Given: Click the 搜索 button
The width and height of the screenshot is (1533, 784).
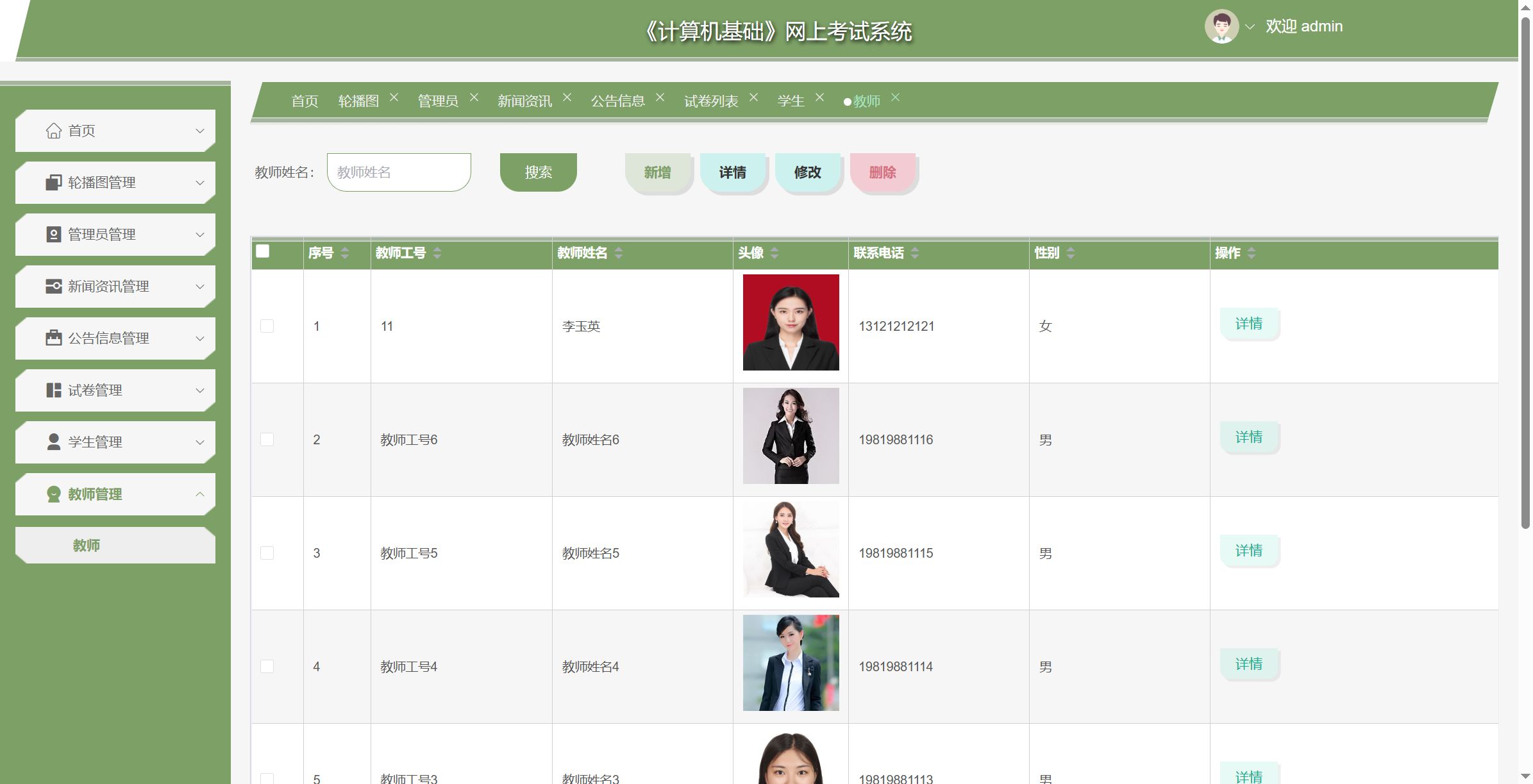Looking at the screenshot, I should click(x=539, y=172).
